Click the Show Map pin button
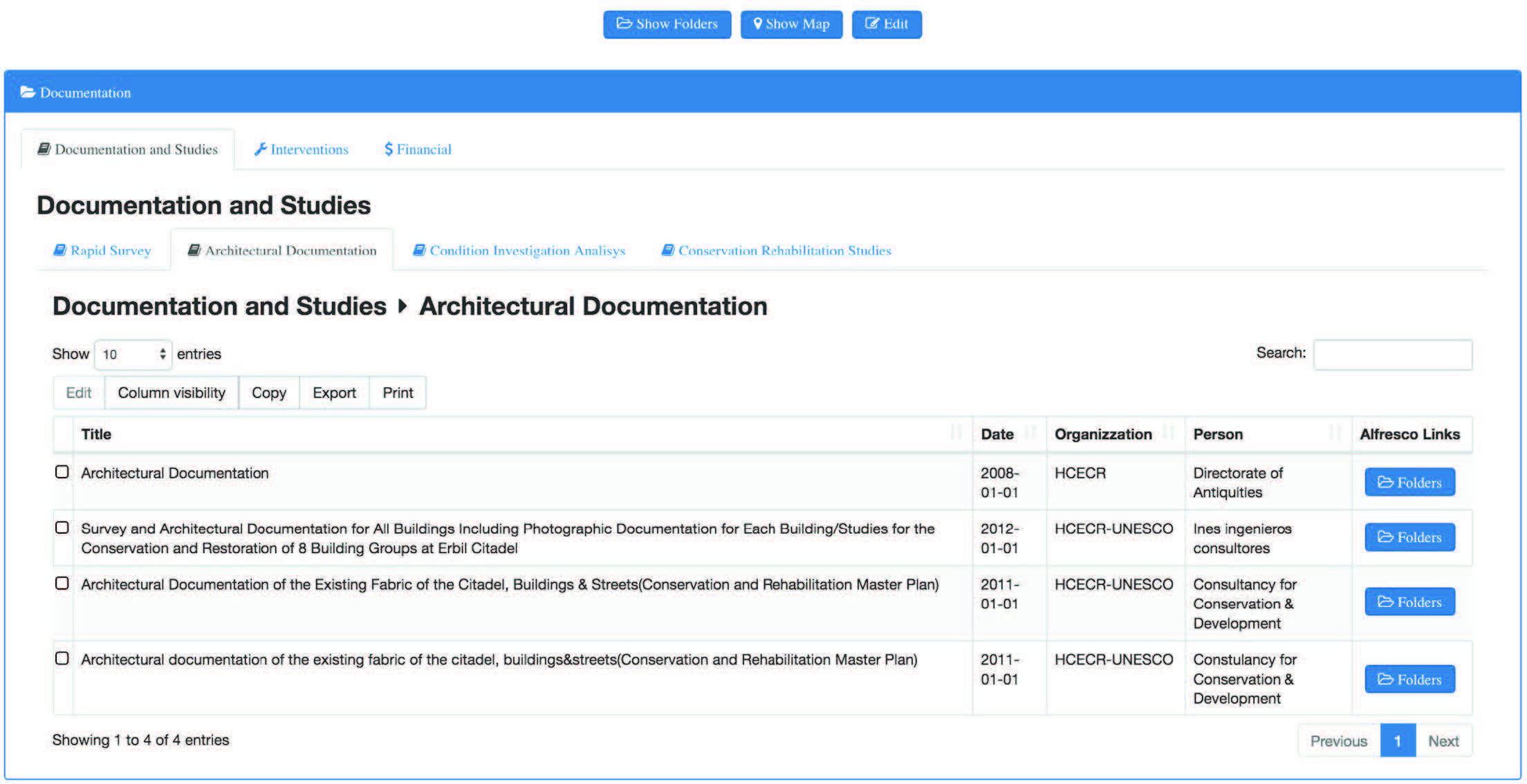1527x784 pixels. tap(791, 24)
